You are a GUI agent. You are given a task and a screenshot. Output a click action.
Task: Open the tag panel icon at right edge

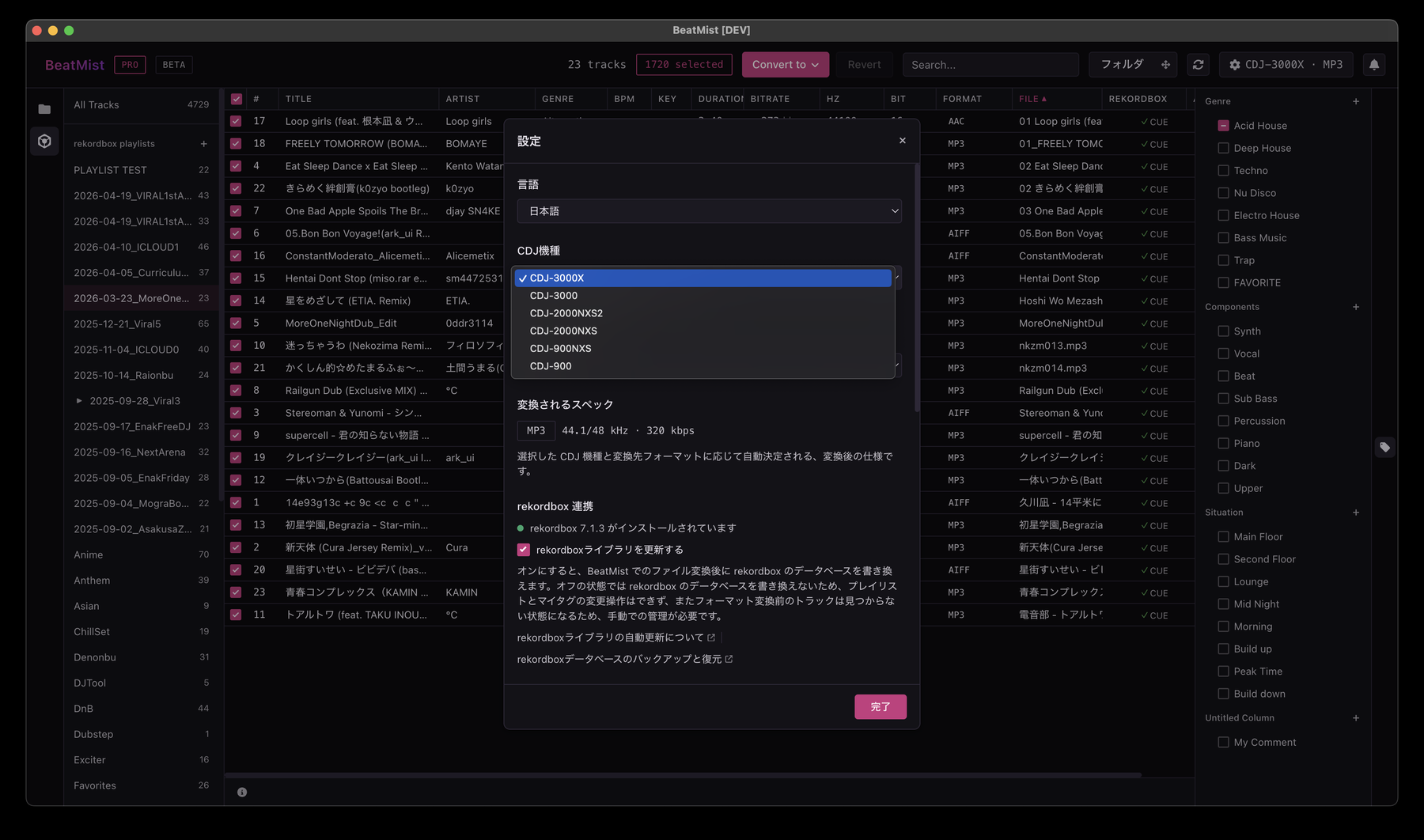pyautogui.click(x=1384, y=447)
